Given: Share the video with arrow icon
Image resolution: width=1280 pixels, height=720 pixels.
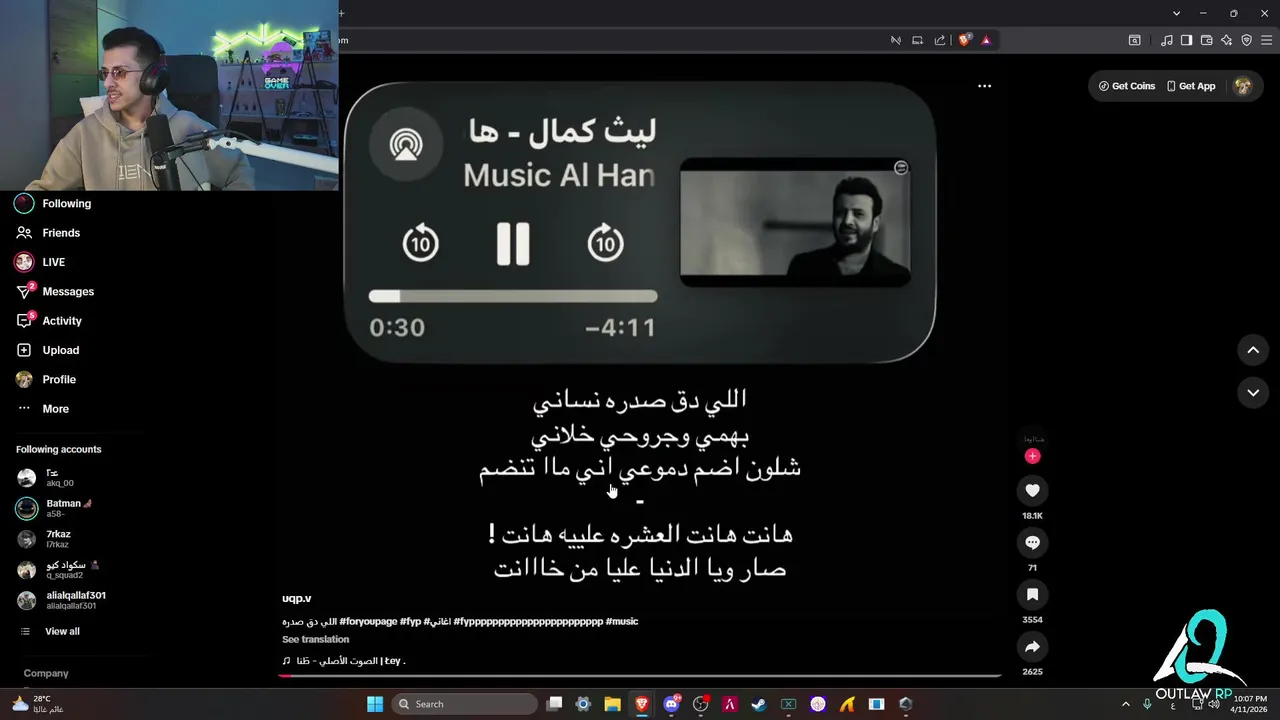Looking at the screenshot, I should tap(1032, 646).
